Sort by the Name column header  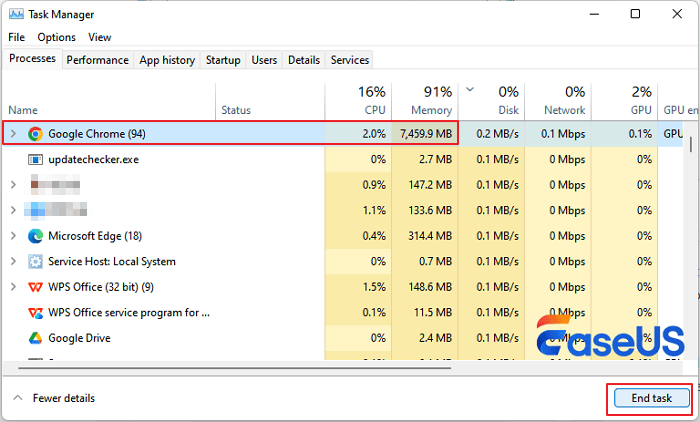point(23,110)
